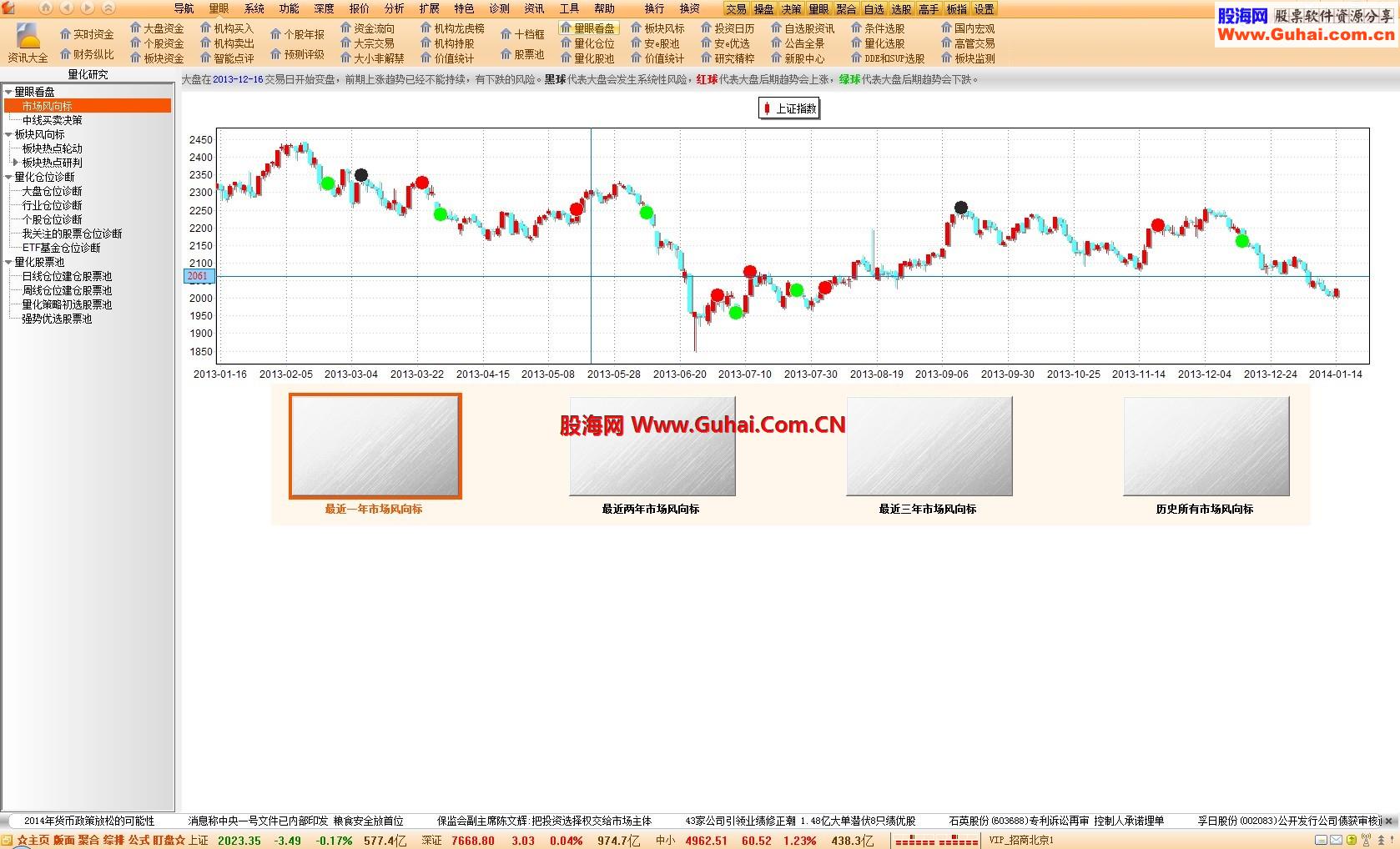Open 大宗交易 toolbar item
The width and height of the screenshot is (1400, 849).
pyautogui.click(x=367, y=43)
